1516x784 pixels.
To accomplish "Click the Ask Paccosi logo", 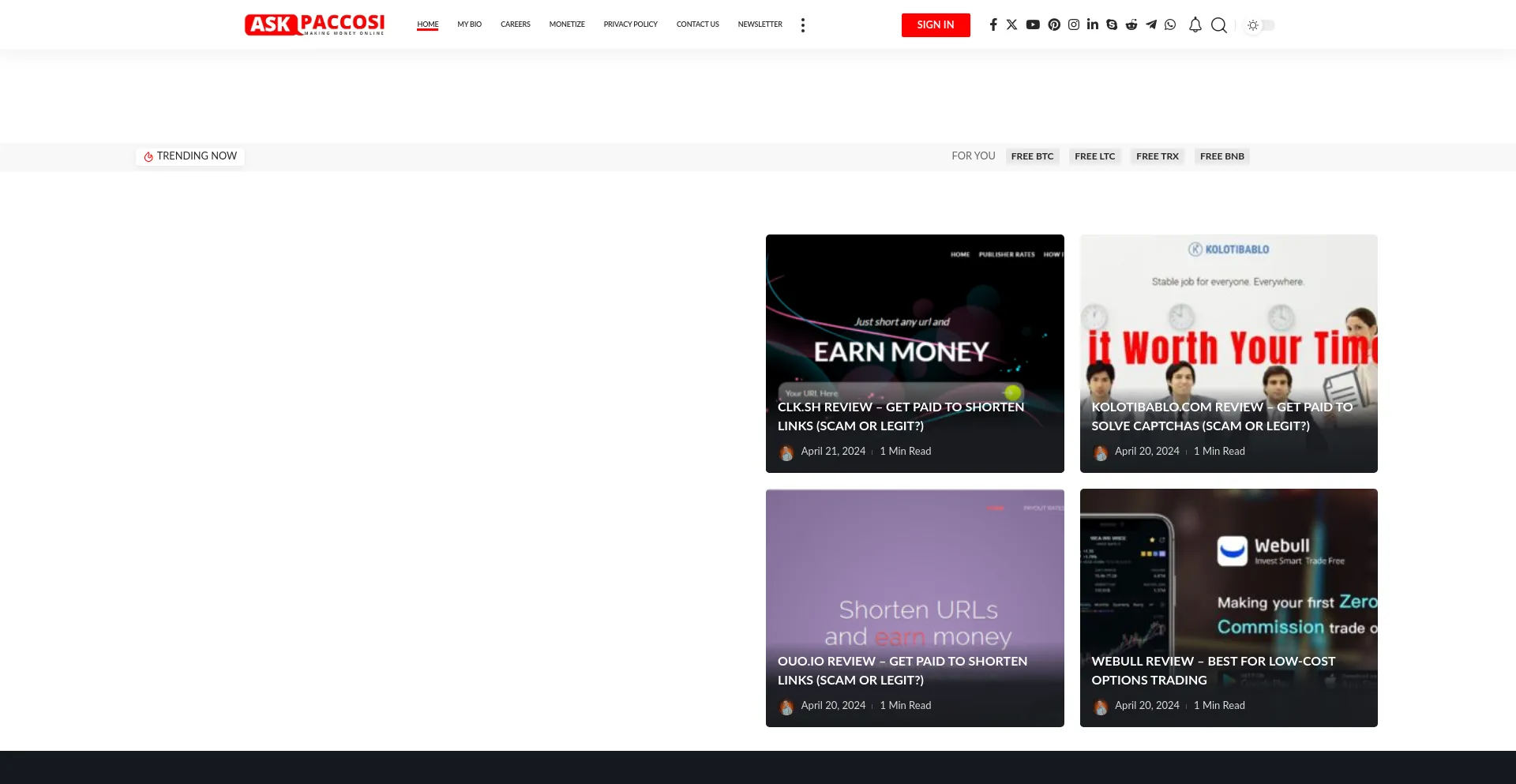I will 314,24.
